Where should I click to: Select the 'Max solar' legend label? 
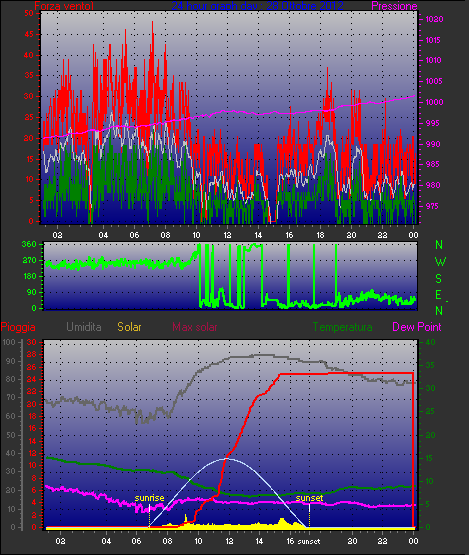[195, 327]
